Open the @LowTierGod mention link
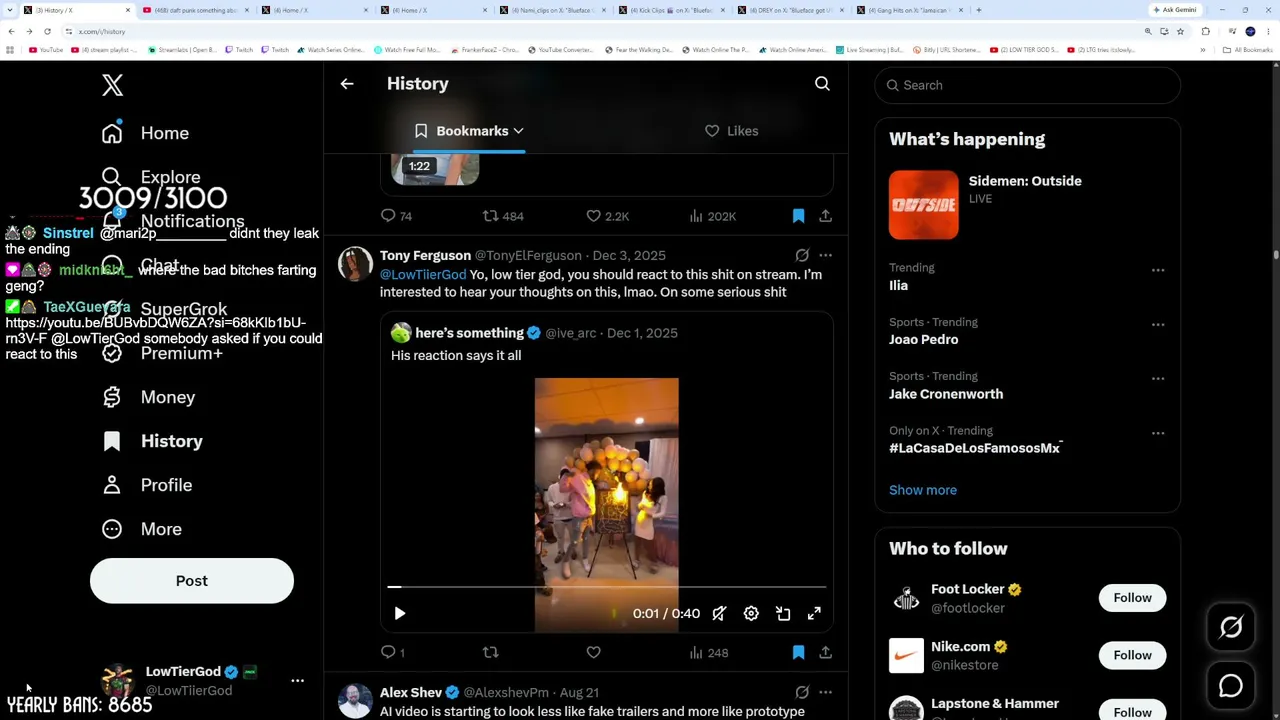Screen dimensions: 1280x720 click(x=423, y=274)
